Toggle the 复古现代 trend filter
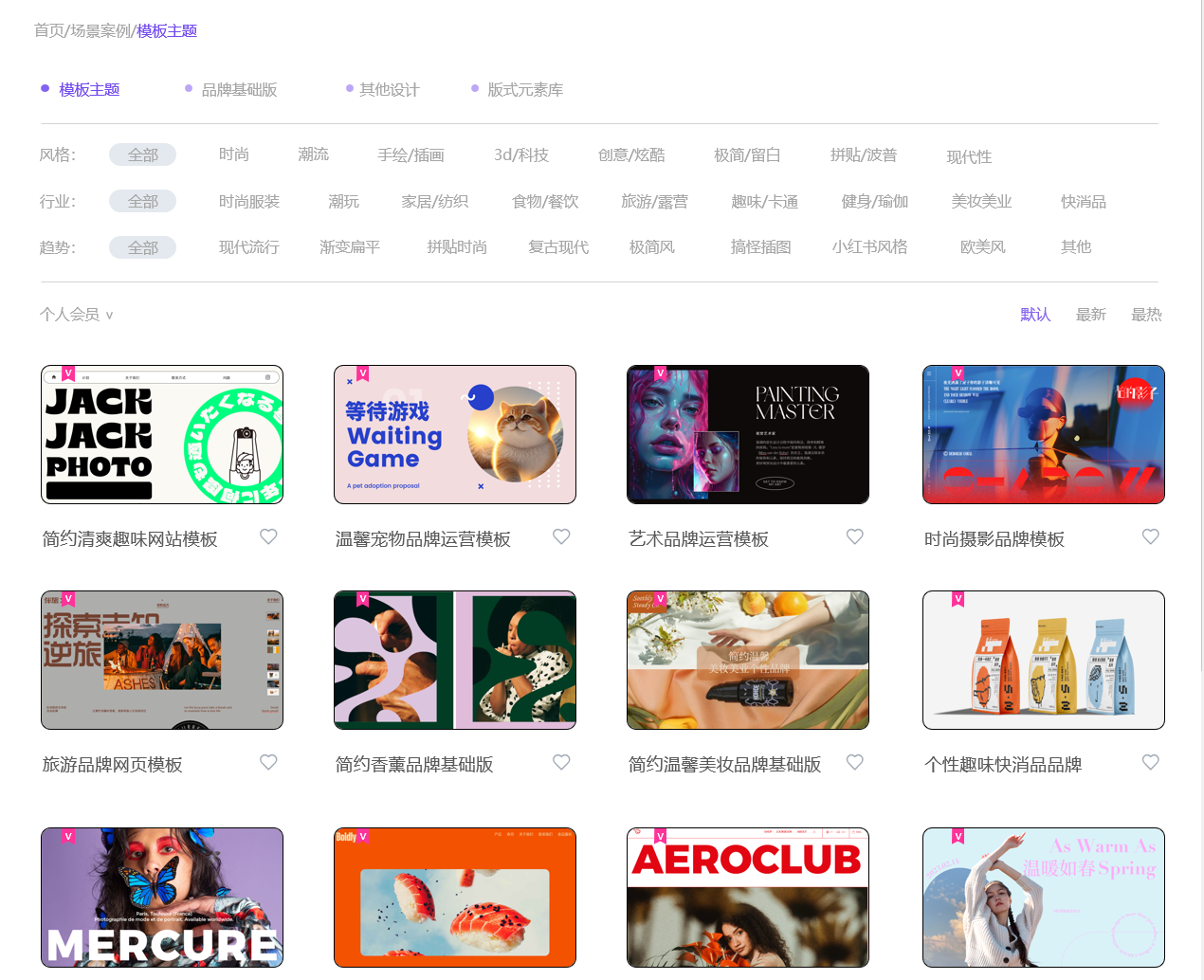This screenshot has height=980, width=1204. point(558,246)
